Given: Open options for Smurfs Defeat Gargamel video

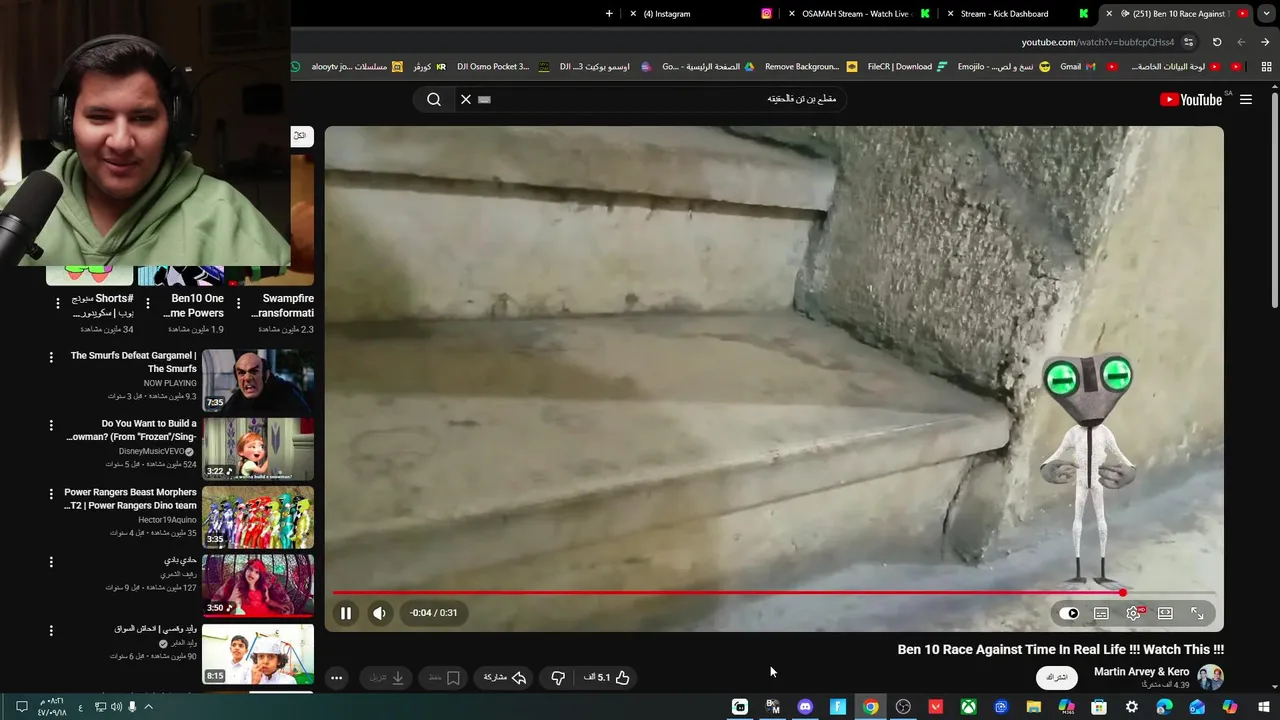Looking at the screenshot, I should 51,357.
